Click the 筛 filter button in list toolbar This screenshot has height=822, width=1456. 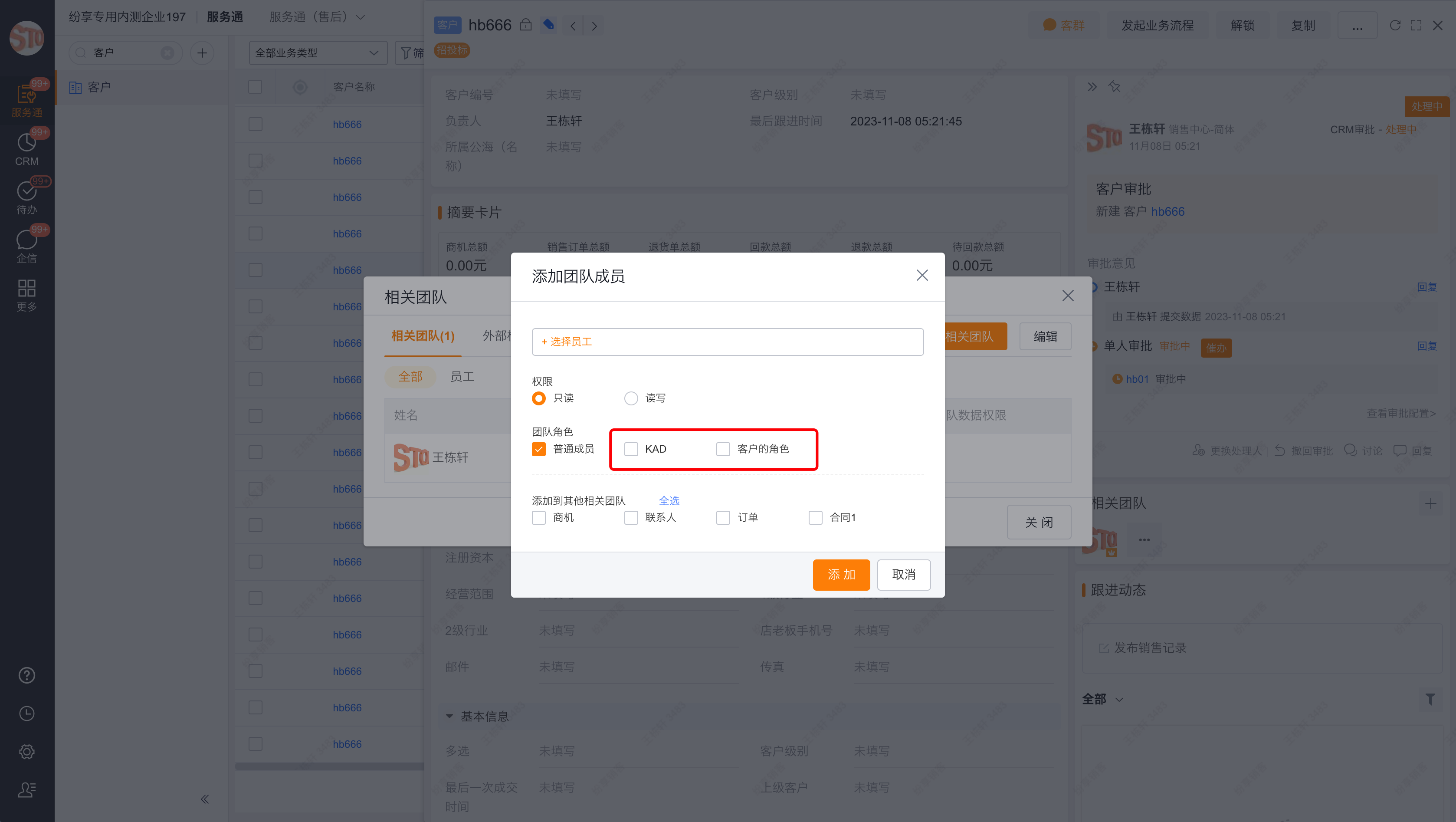tap(410, 53)
